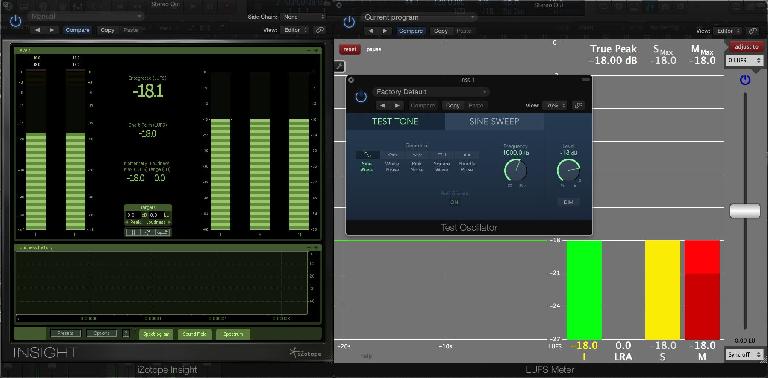Click the LUFS Meter gain fader handle
Viewport: 768px width, 378px height.
click(x=745, y=211)
